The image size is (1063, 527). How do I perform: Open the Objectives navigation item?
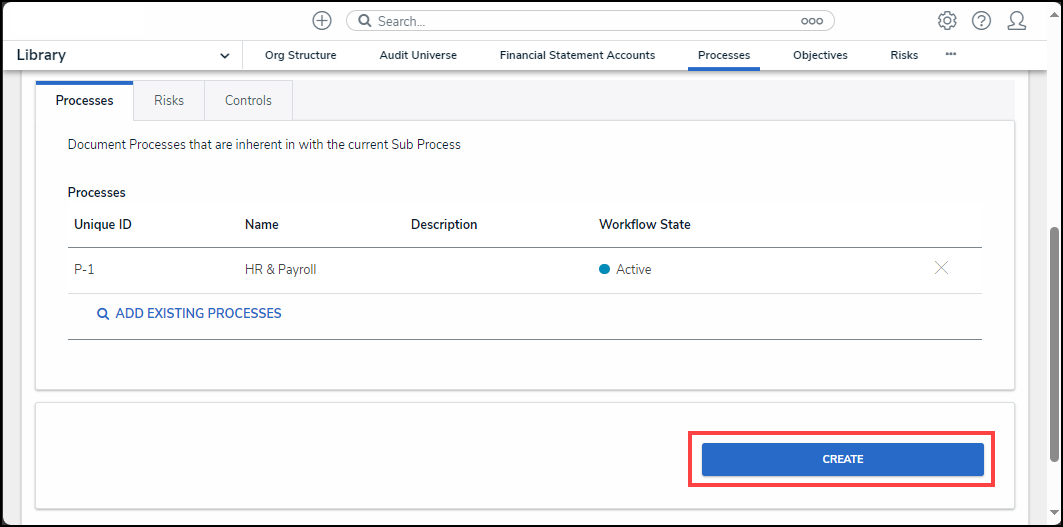click(820, 56)
